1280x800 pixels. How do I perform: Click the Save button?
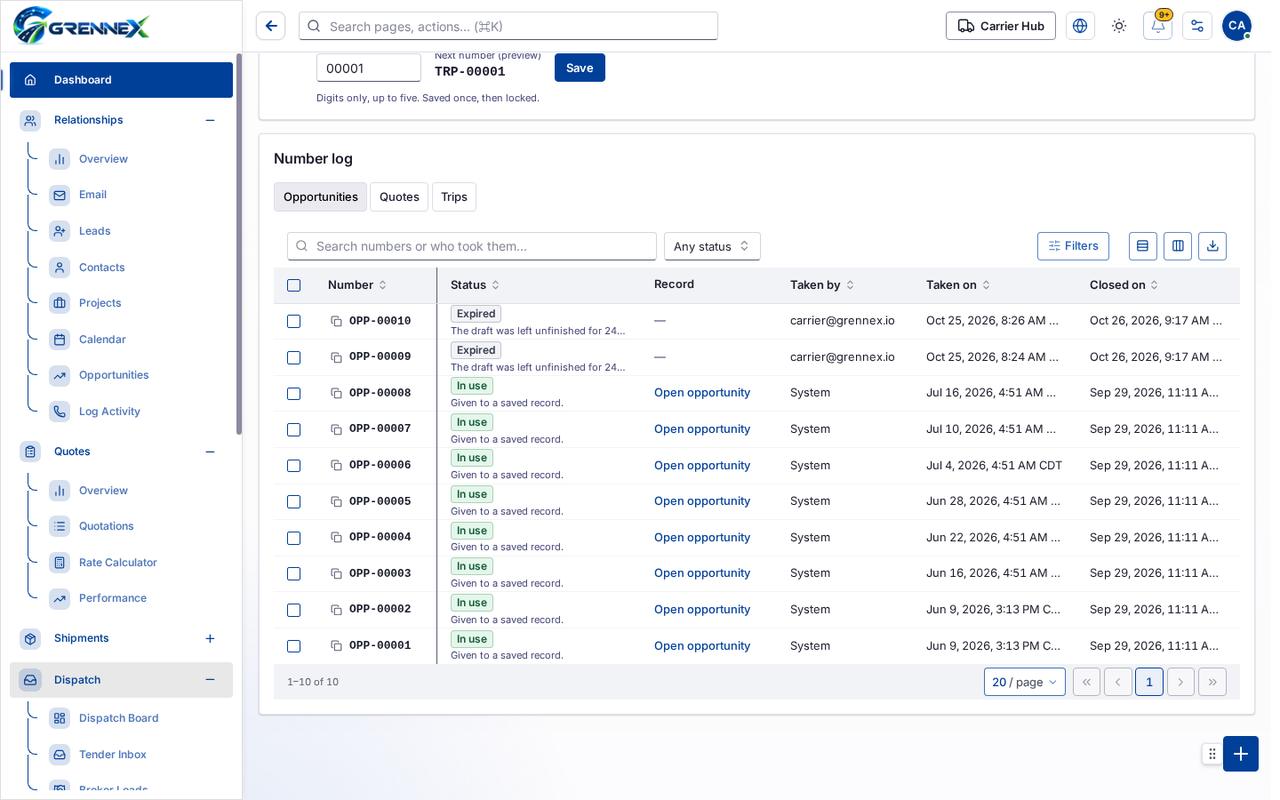pos(580,68)
